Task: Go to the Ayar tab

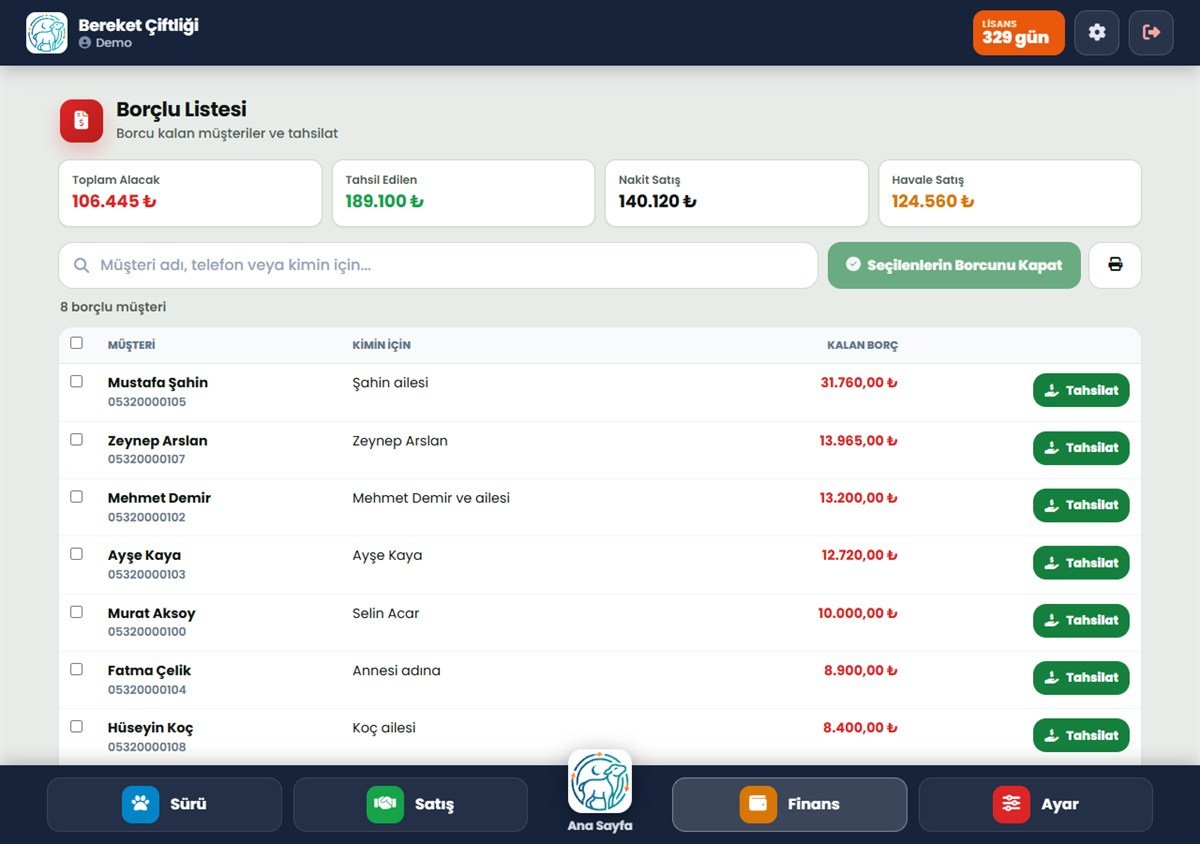Action: 1035,804
